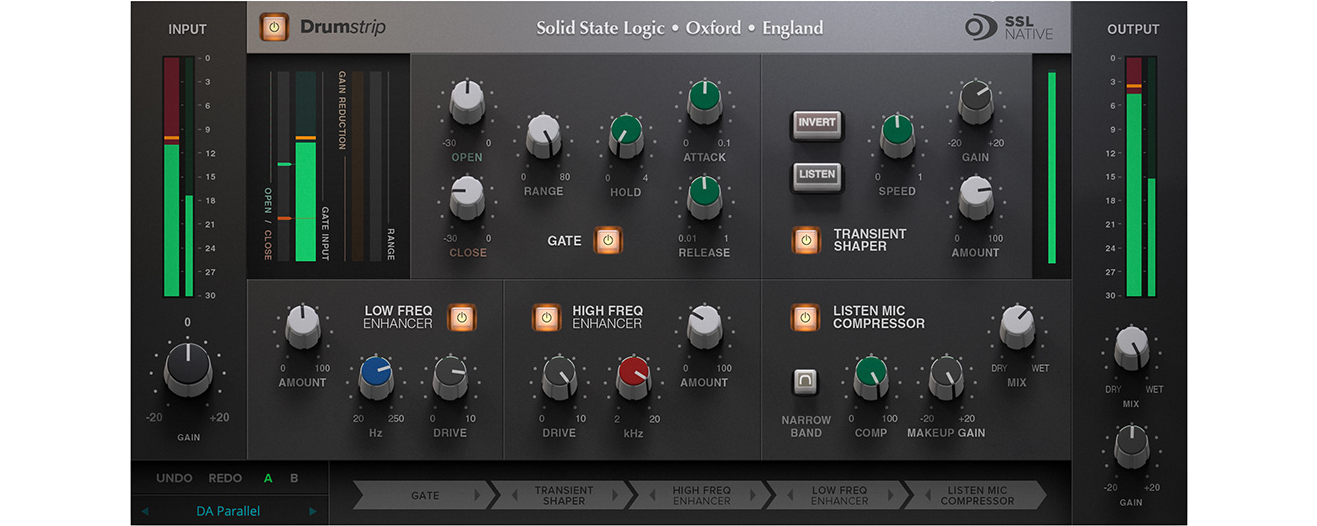Toggle the High Freq Enhancer power button
The image size is (1317, 526).
pos(546,318)
